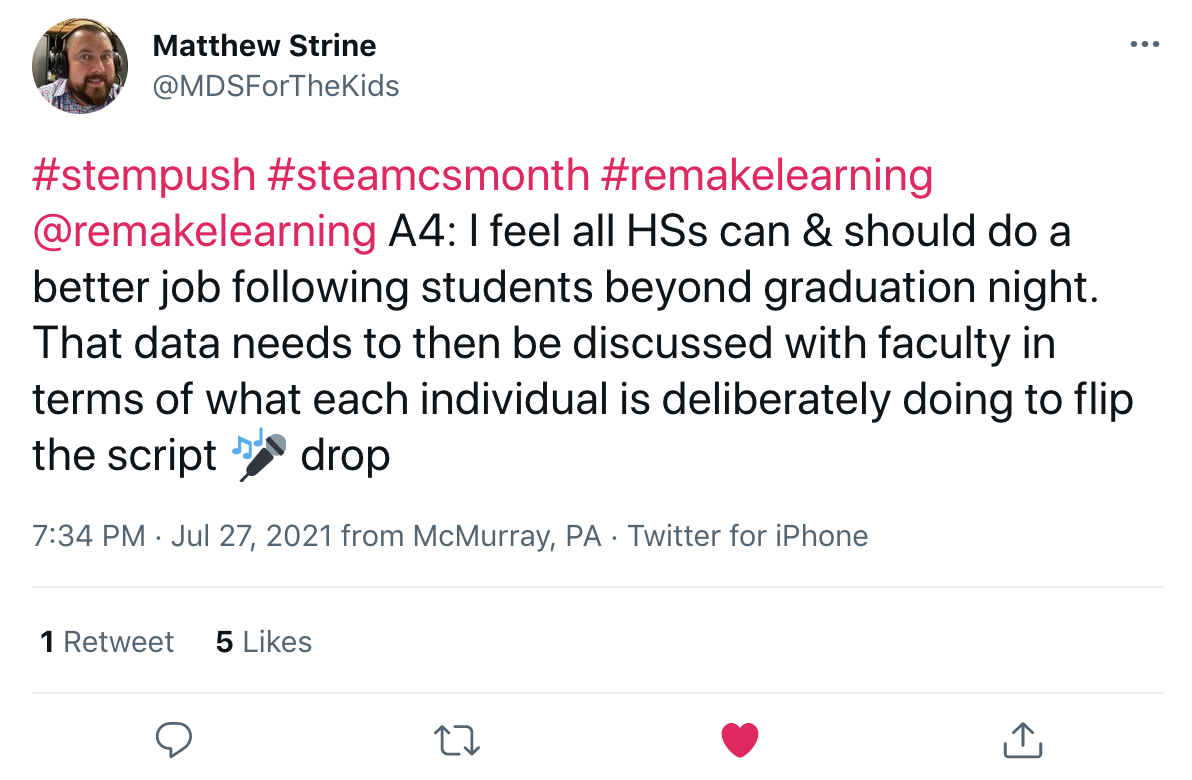Screen dimensions: 1192x780
Task: Click the word "drop" in the tweet
Action: (x=345, y=456)
